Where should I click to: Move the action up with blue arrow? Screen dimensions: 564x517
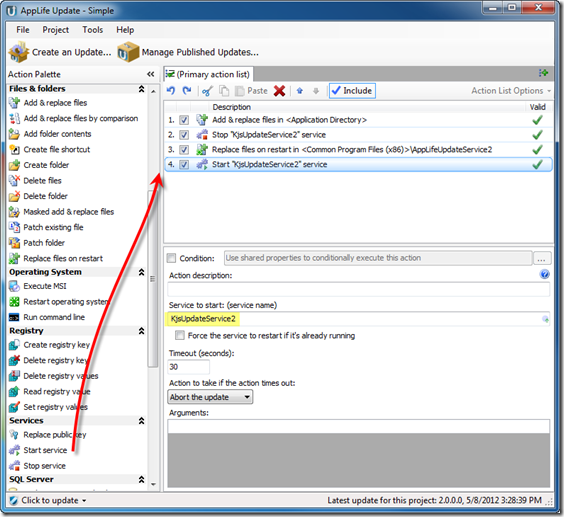(x=300, y=91)
